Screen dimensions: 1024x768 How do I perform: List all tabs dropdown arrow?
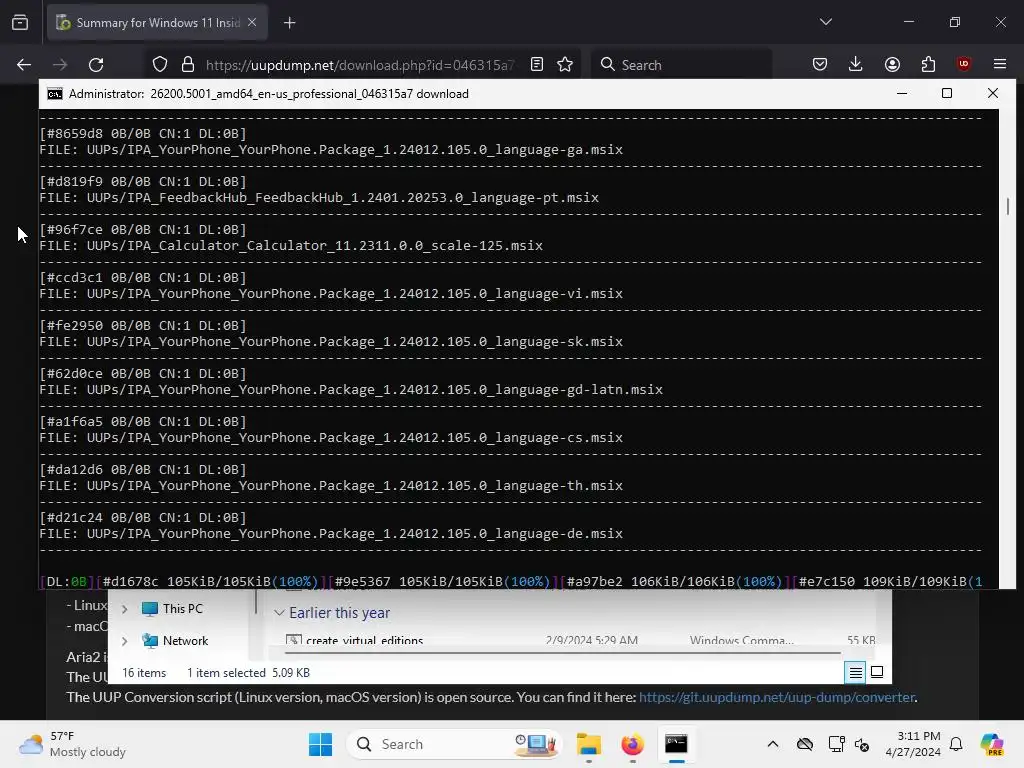coord(825,22)
